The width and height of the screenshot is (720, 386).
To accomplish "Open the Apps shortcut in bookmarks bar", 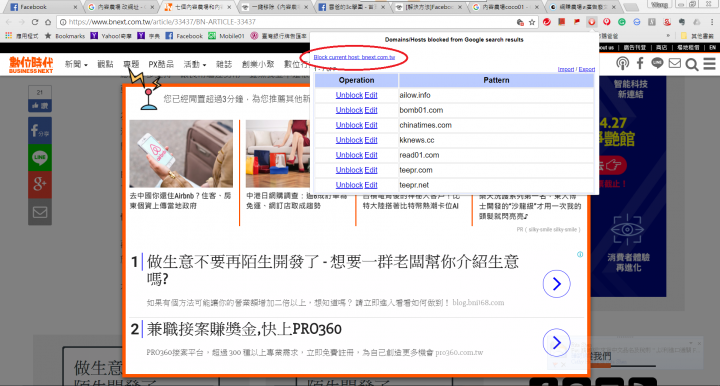I will click(x=22, y=36).
